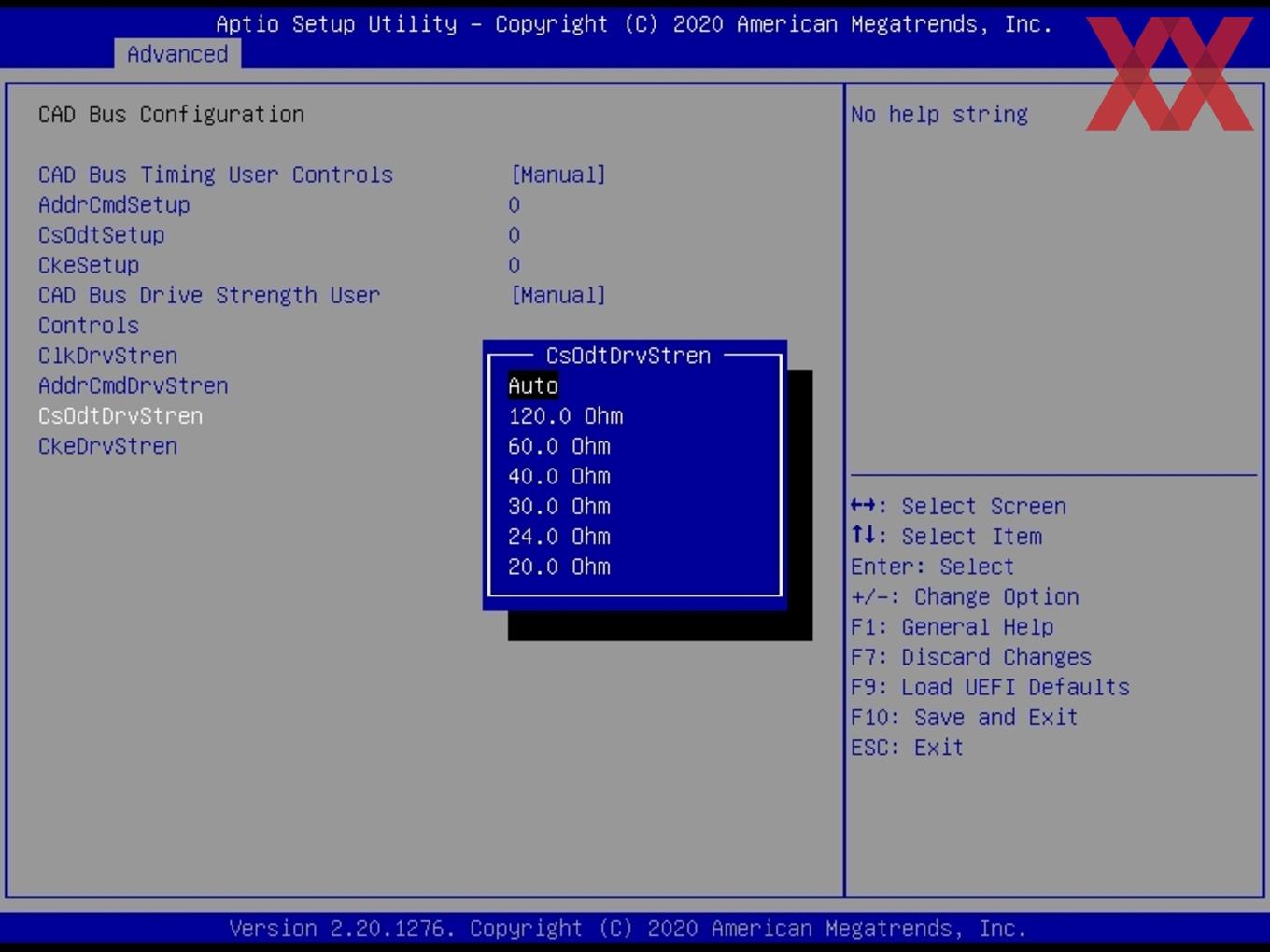Viewport: 1270px width, 952px height.
Task: Click the No help string text
Action: coord(939,114)
